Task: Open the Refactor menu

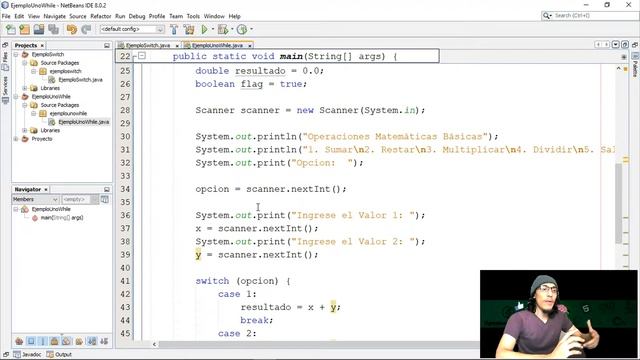Action: tap(100, 16)
